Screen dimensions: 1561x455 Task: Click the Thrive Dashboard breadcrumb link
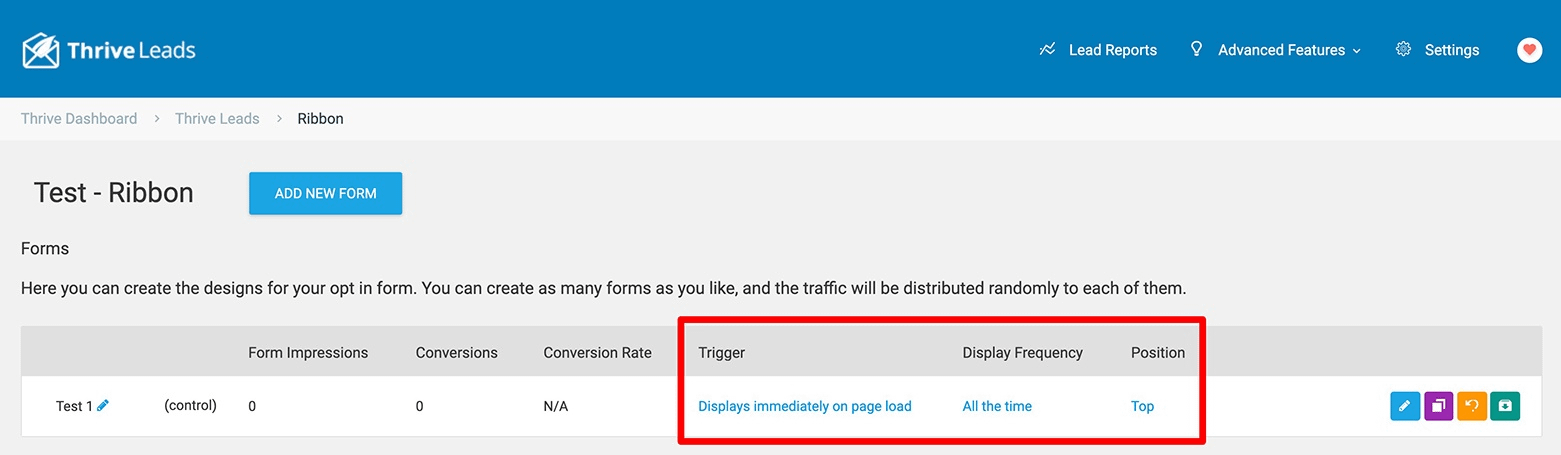pos(79,118)
